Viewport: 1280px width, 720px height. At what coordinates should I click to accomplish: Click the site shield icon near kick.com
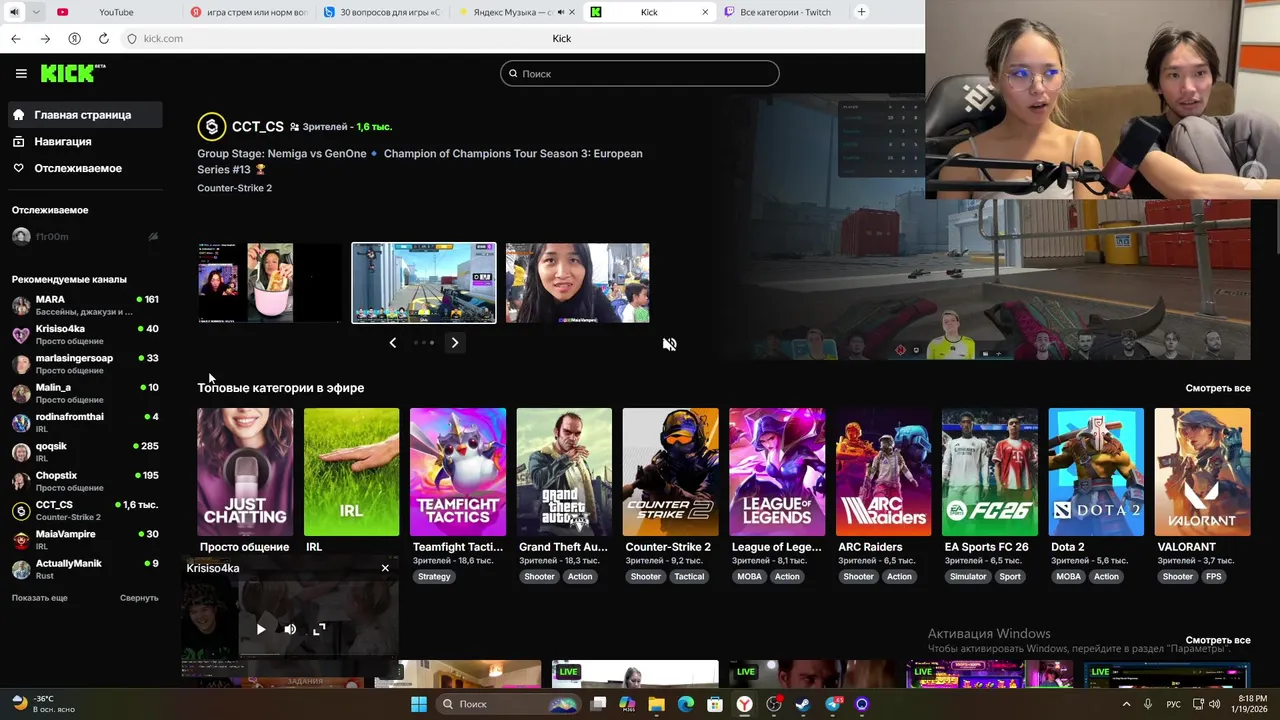click(131, 38)
